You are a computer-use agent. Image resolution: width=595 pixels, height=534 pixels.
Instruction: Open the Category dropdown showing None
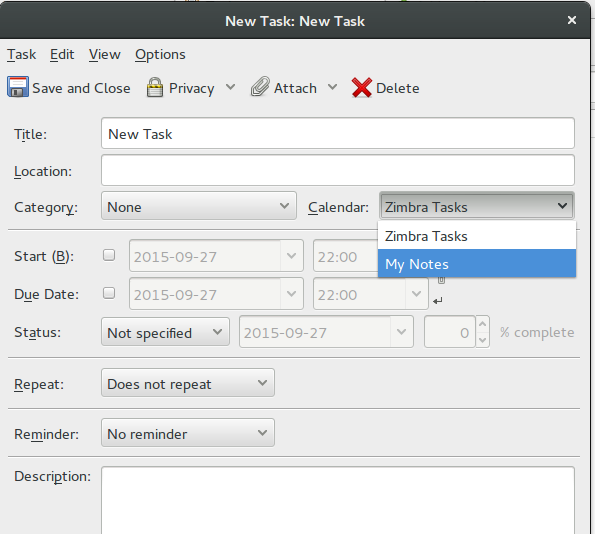click(199, 206)
